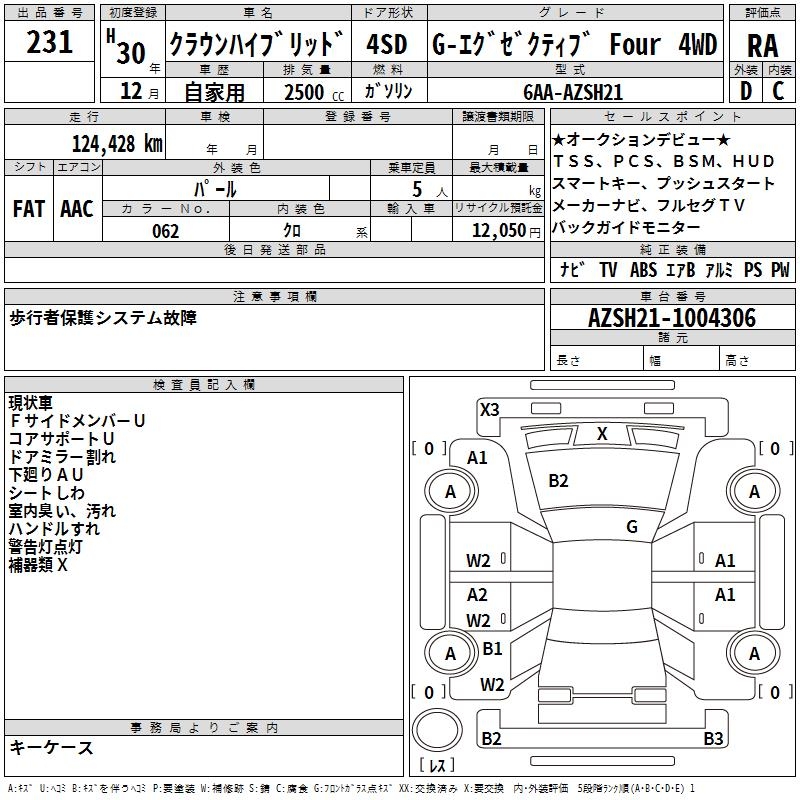
Task: Click the mileage "124,428 km"
Action: tap(117, 144)
